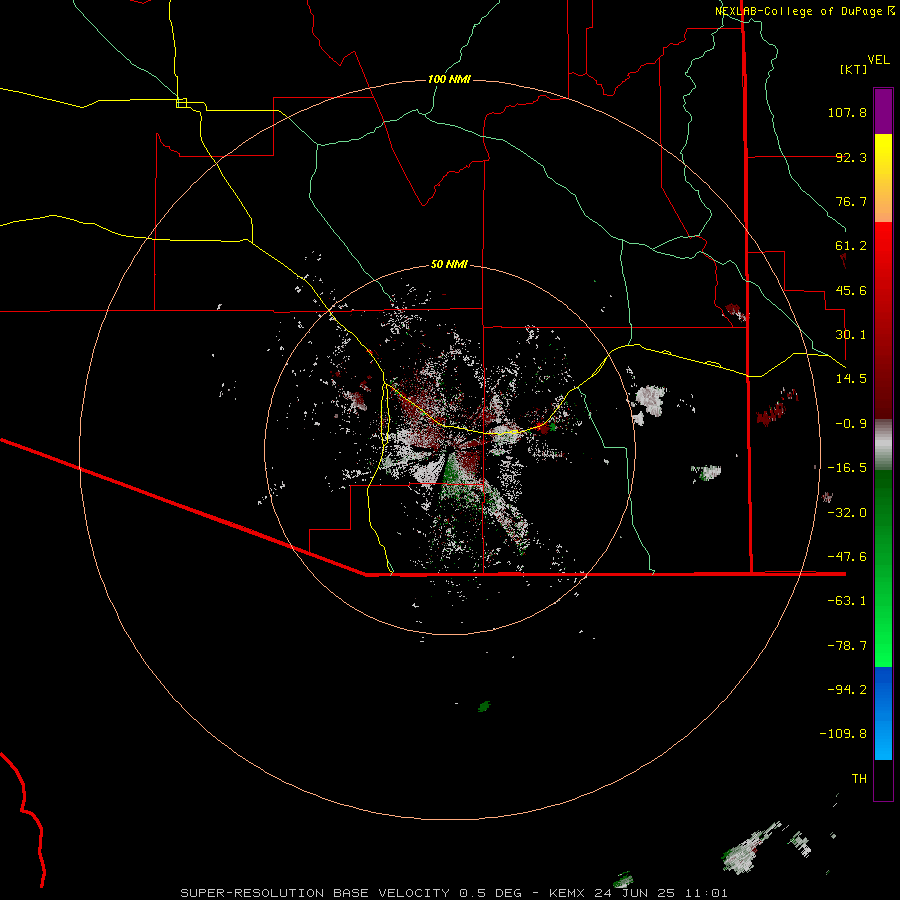Select the -47.6 scale value
The width and height of the screenshot is (900, 900).
point(847,557)
